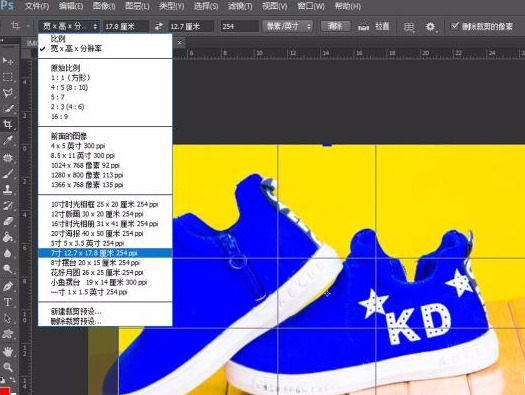Open crop settings gear icon
525x395 pixels.
click(x=431, y=26)
